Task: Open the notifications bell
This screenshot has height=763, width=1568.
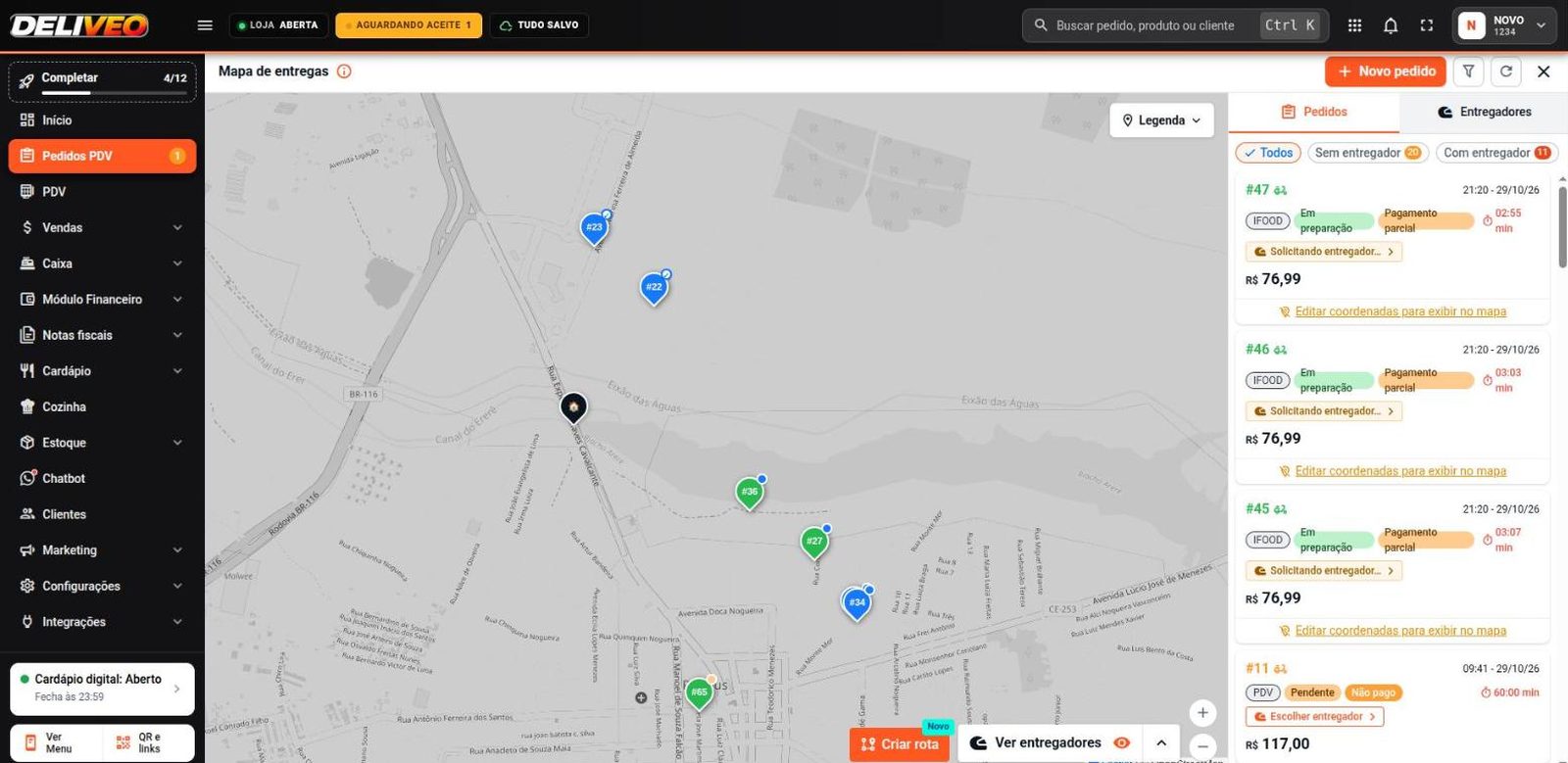Action: 1391,25
